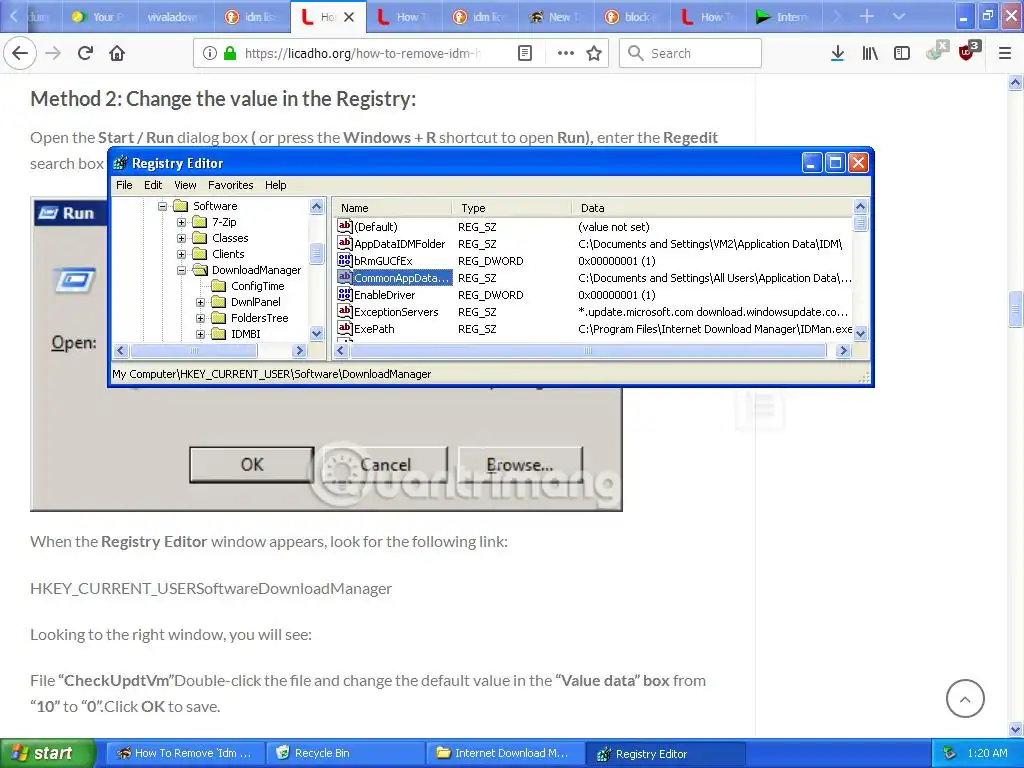Expand the DwnlPanel key node
The width and height of the screenshot is (1024, 768).
(200, 302)
